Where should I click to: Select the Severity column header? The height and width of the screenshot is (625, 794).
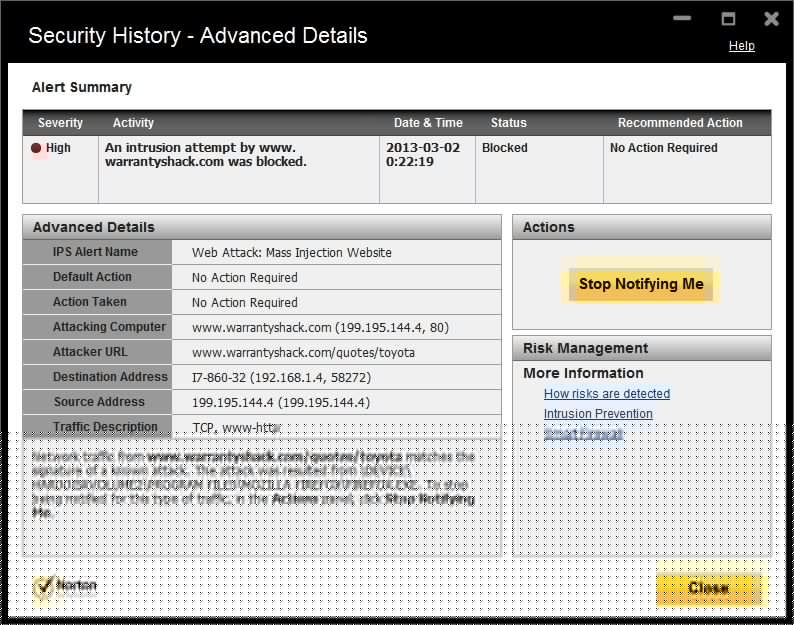click(60, 123)
